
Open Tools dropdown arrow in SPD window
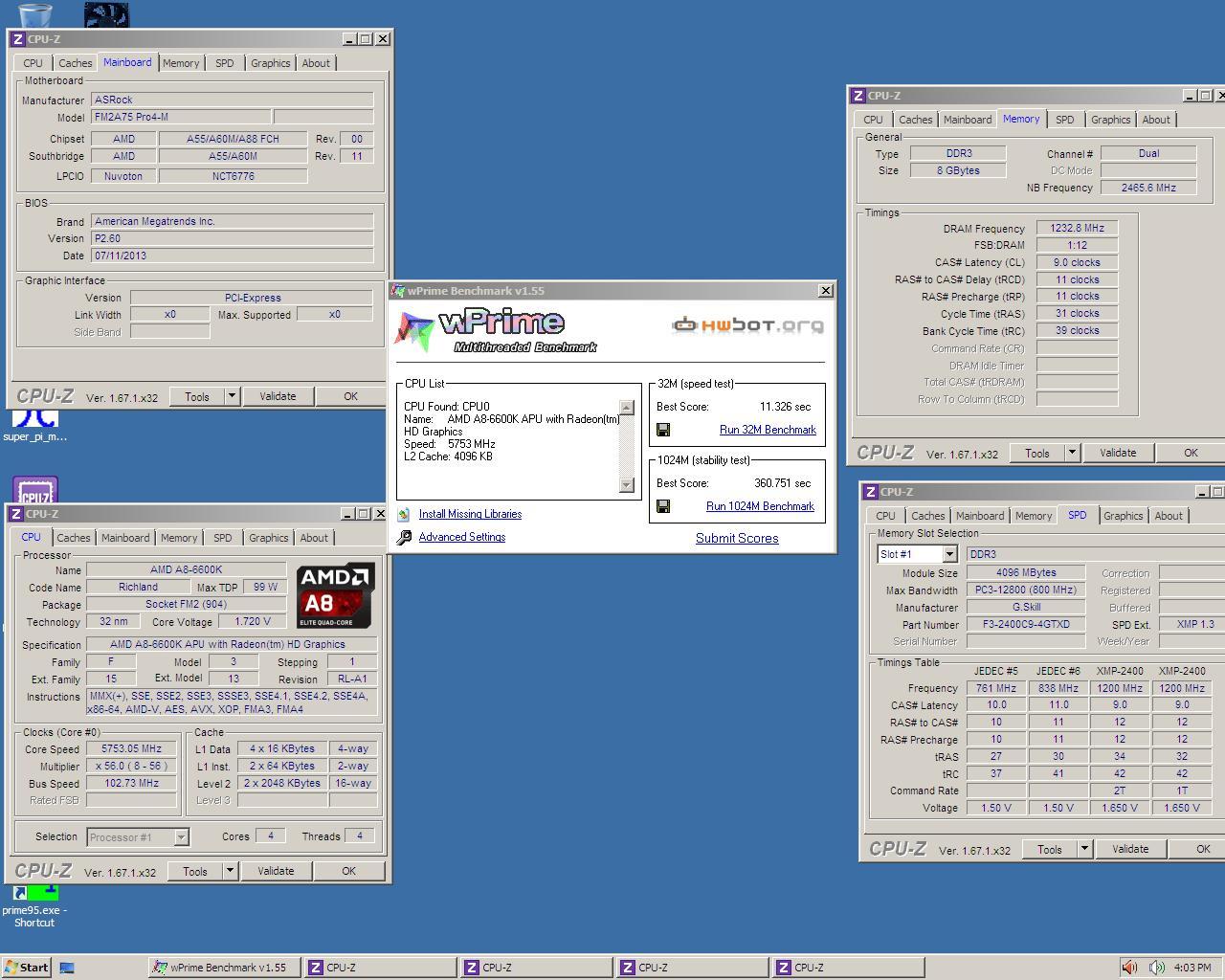(x=1084, y=849)
